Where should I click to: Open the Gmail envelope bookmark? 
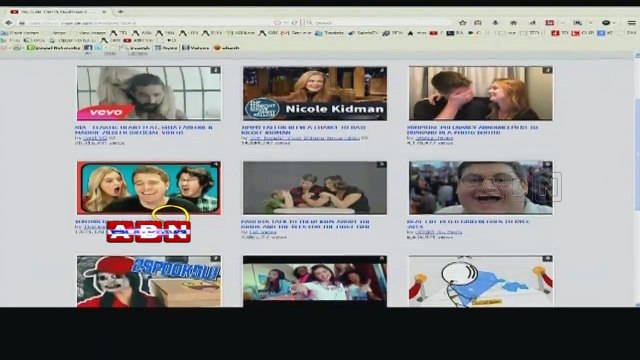point(285,33)
